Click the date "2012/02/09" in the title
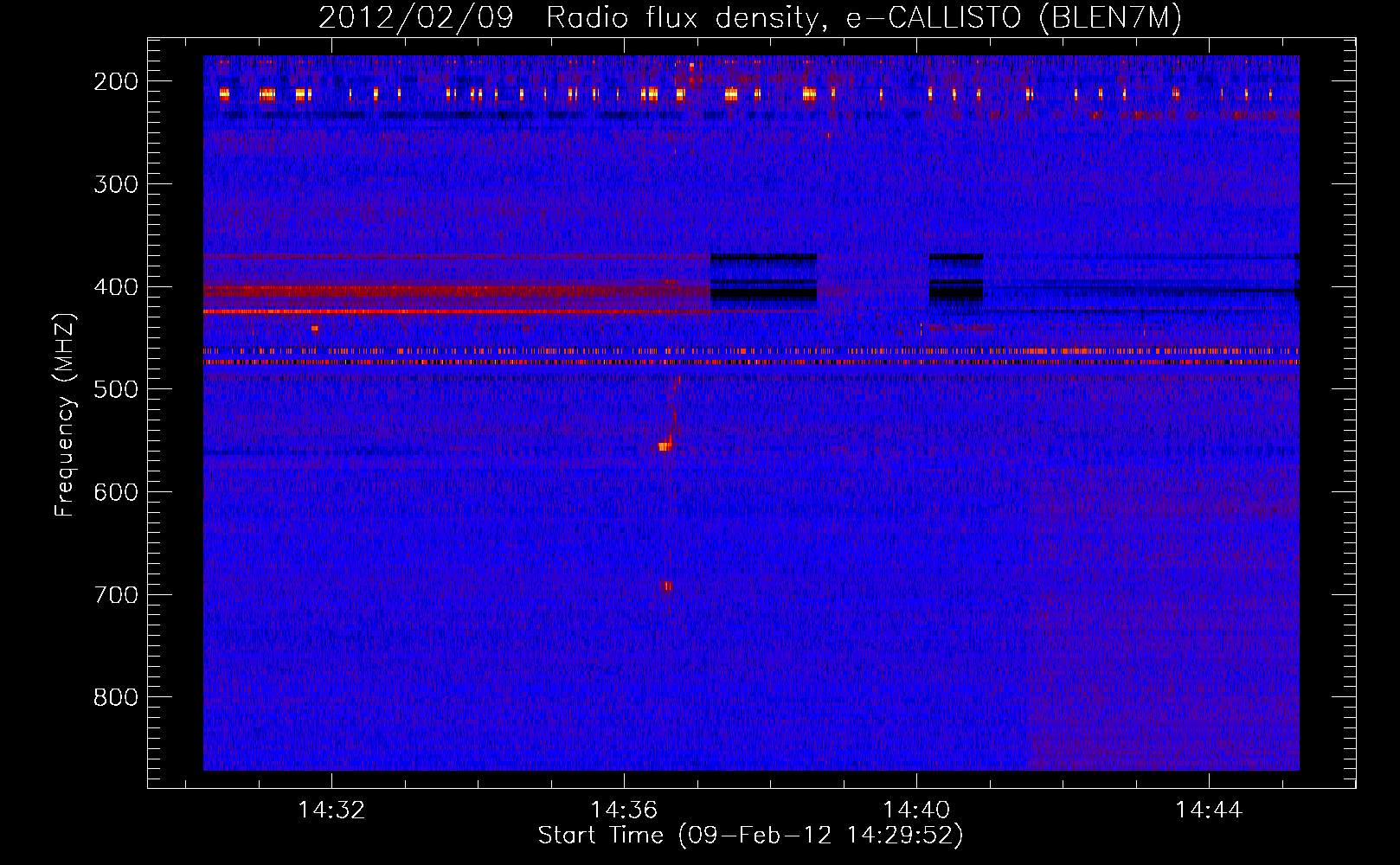 click(x=415, y=18)
